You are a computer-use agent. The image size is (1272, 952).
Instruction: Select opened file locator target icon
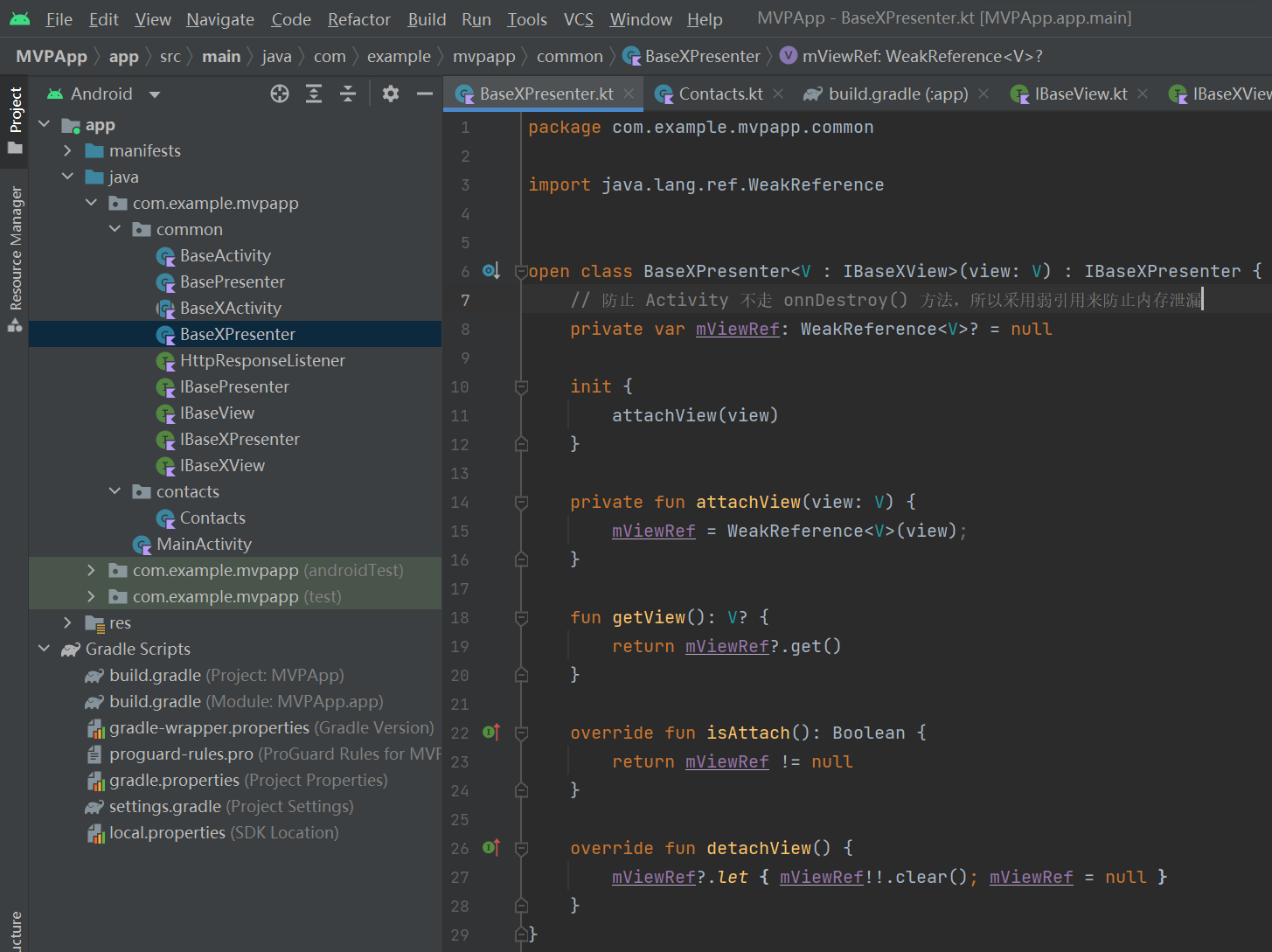[280, 94]
